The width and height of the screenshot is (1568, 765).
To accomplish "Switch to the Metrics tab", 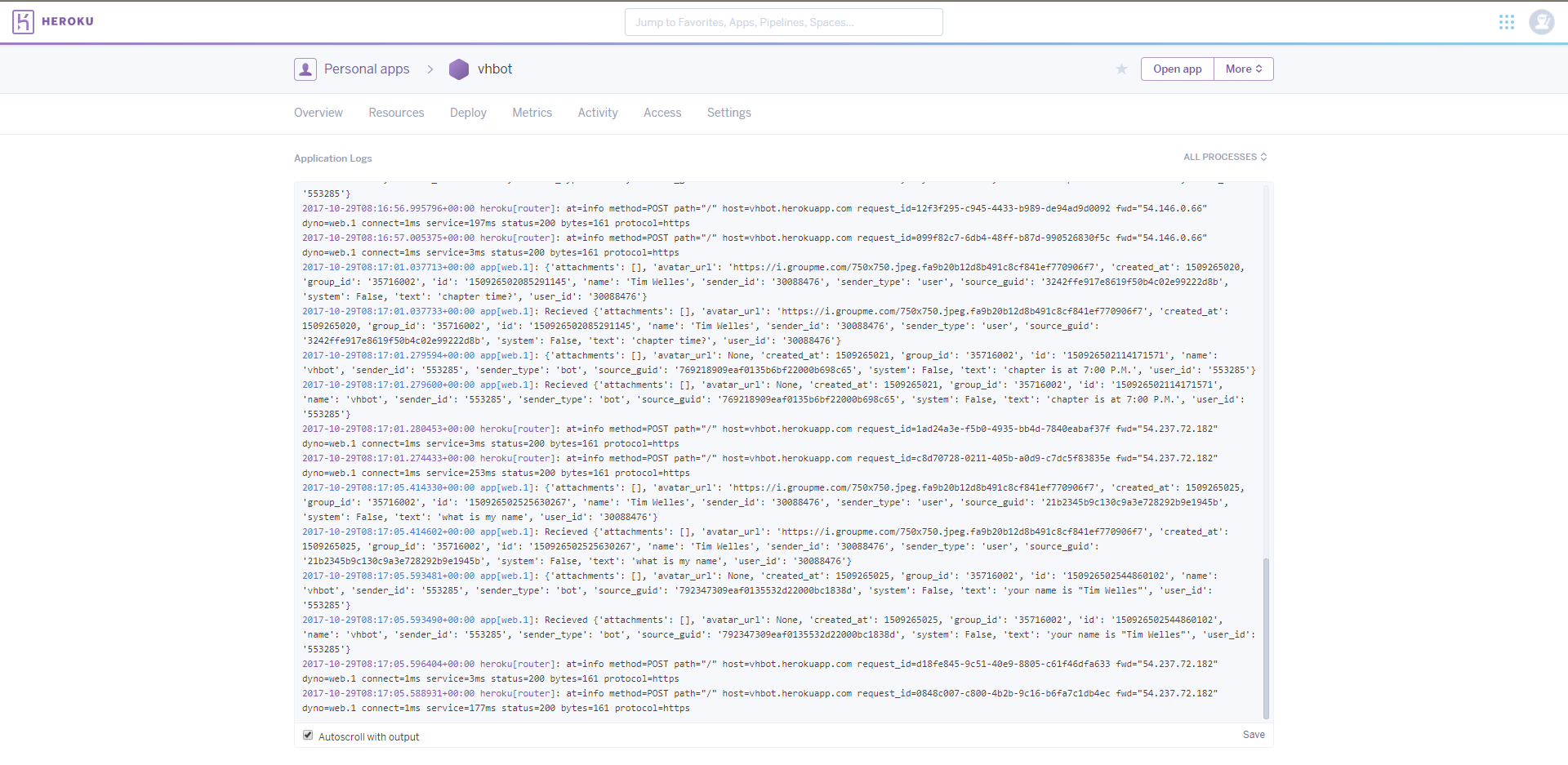I will (x=532, y=113).
